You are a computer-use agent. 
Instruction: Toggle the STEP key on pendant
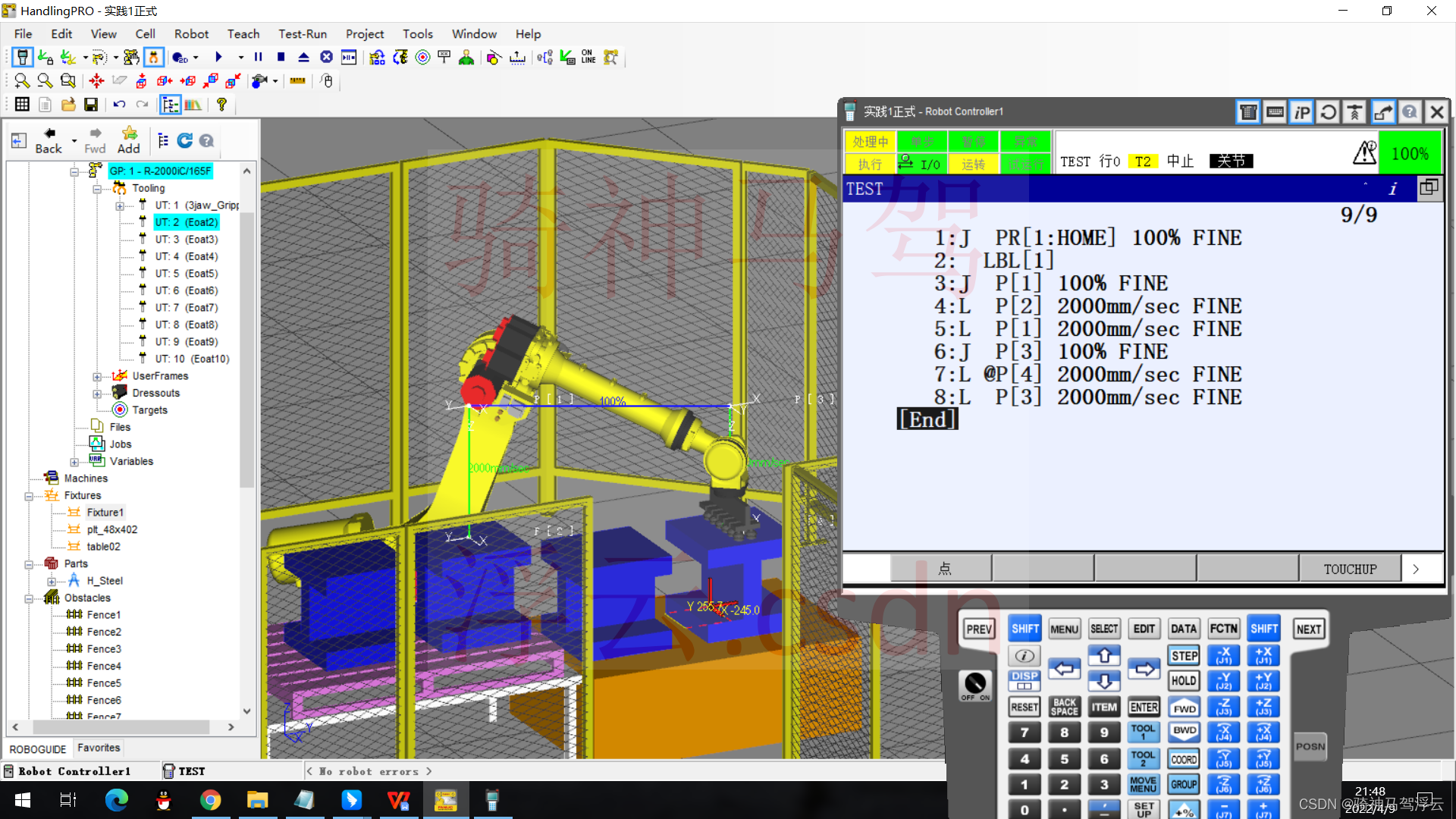[1184, 656]
